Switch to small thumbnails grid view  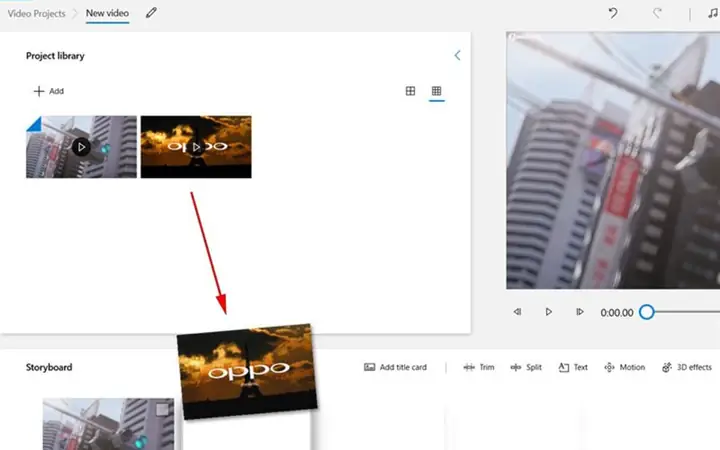coord(436,91)
